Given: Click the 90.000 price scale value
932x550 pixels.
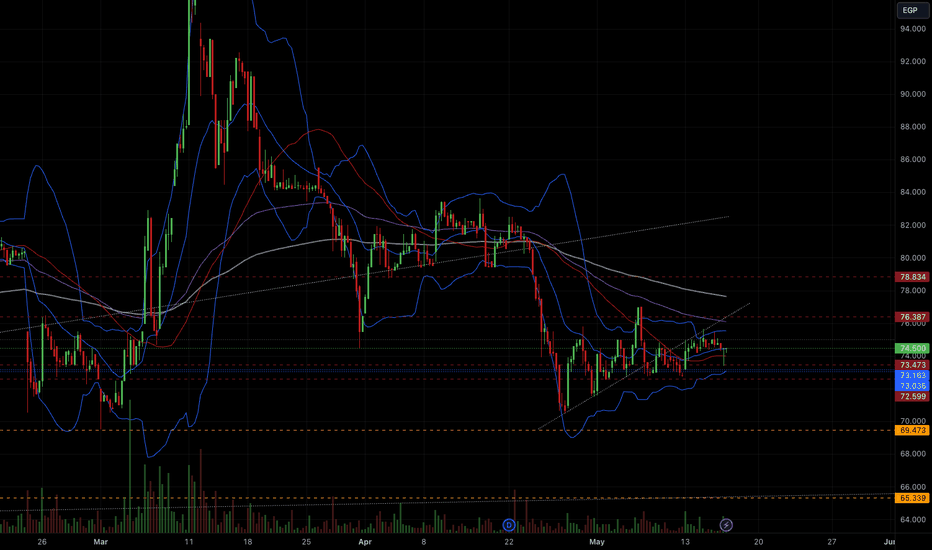Looking at the screenshot, I should (913, 94).
